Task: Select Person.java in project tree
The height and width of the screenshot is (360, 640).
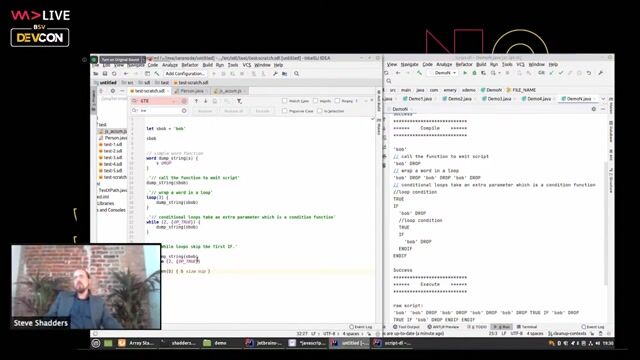Action: [113, 138]
